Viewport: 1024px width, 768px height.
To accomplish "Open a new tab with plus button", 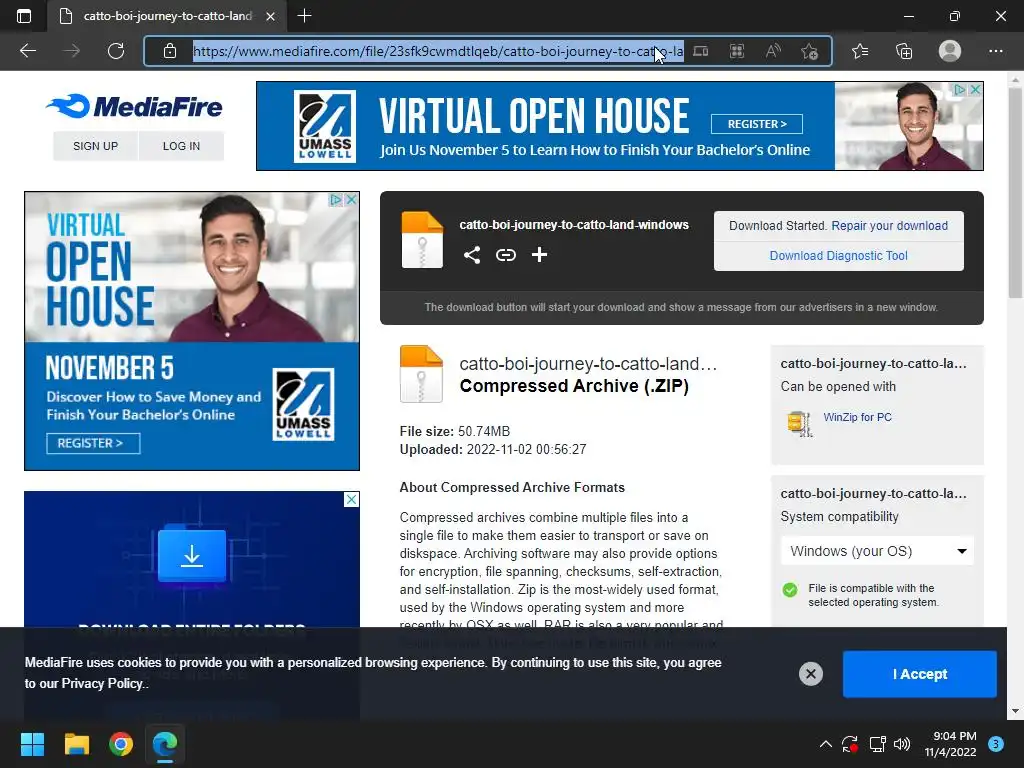I will 304,16.
